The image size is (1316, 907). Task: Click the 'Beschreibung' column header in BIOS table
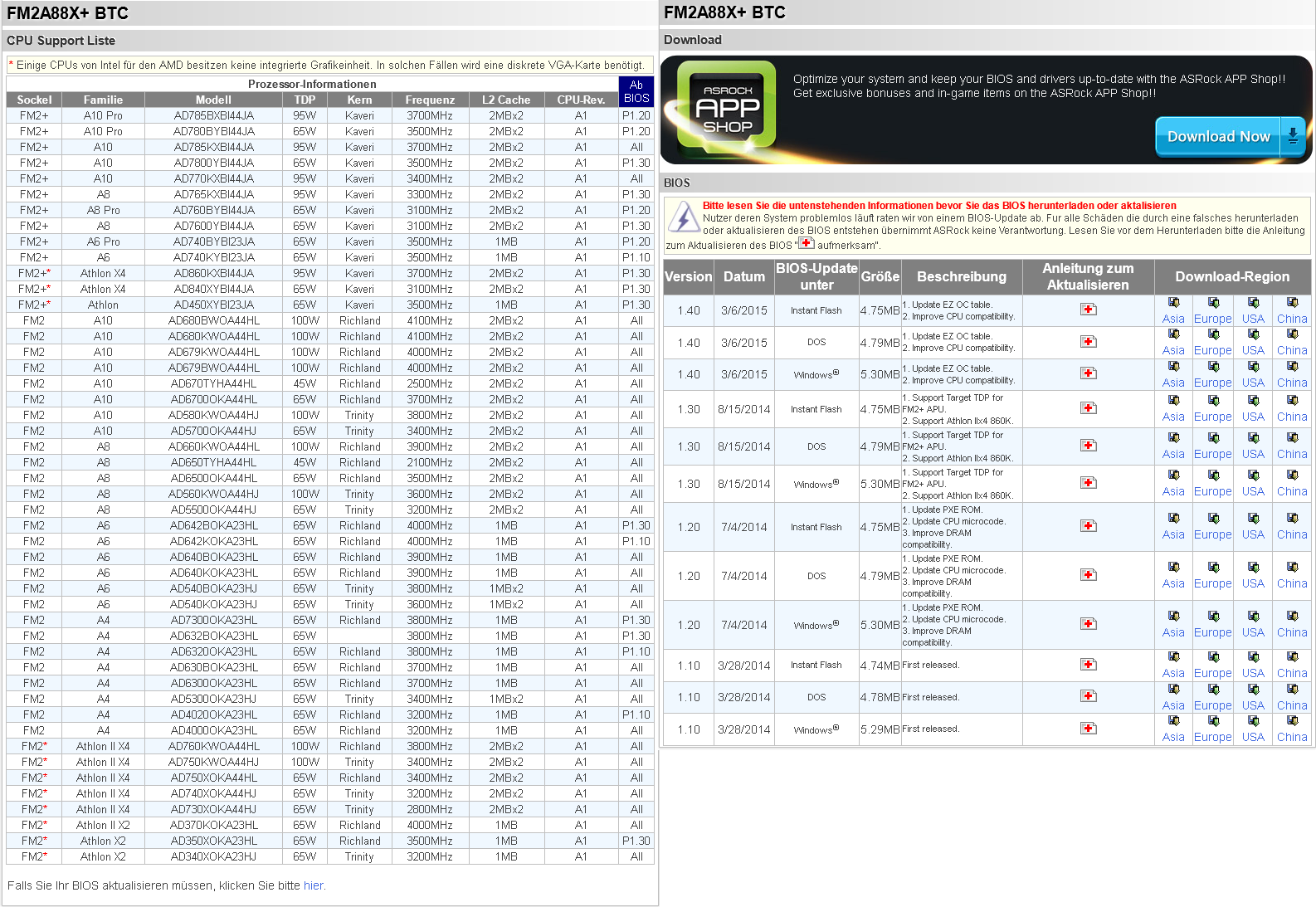pyautogui.click(x=962, y=277)
